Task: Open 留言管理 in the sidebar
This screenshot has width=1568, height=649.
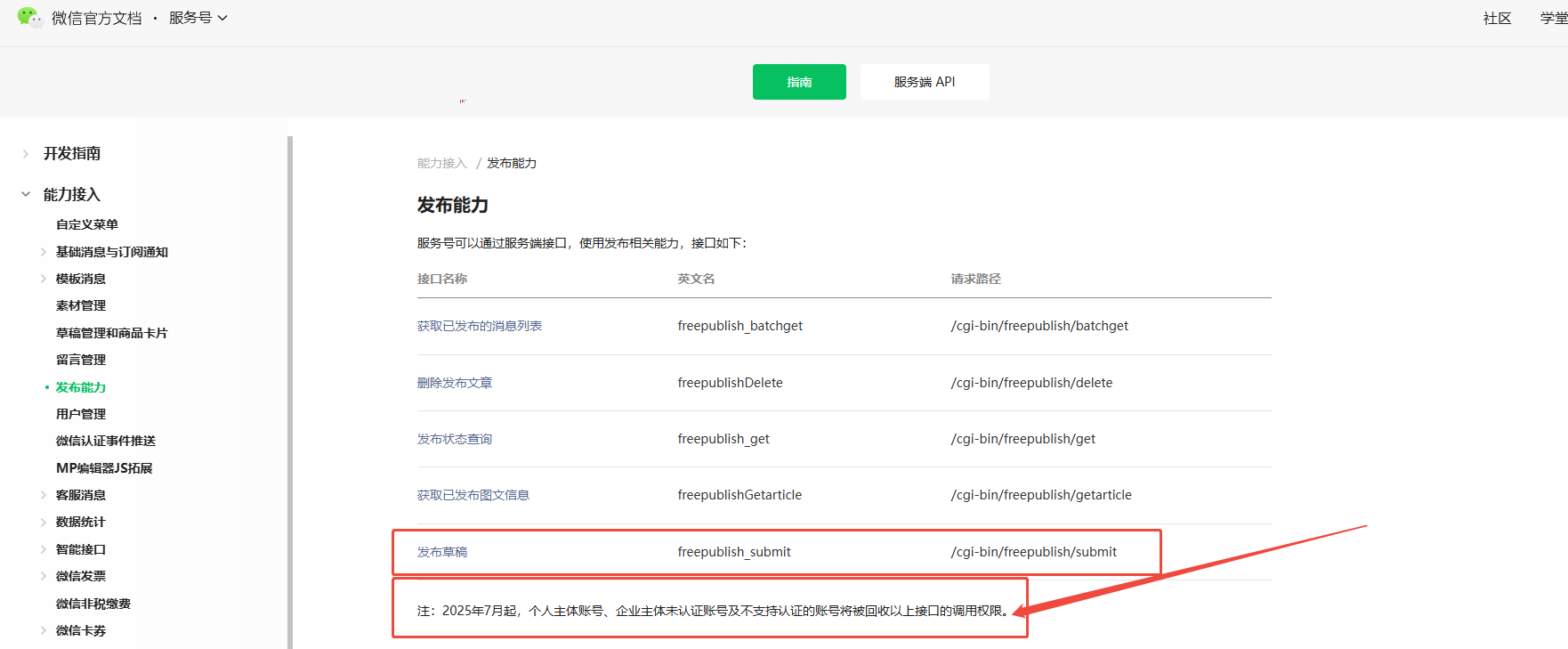Action: [x=81, y=360]
